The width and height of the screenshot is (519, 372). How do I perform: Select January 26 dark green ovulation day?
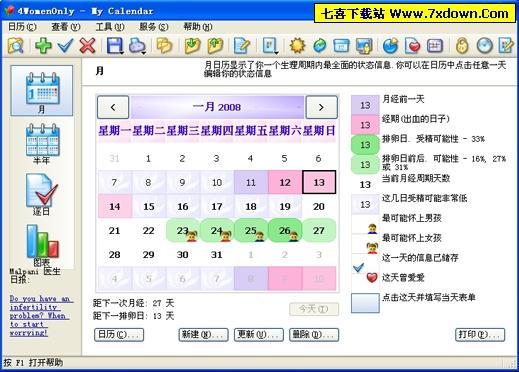pyautogui.click(x=285, y=230)
